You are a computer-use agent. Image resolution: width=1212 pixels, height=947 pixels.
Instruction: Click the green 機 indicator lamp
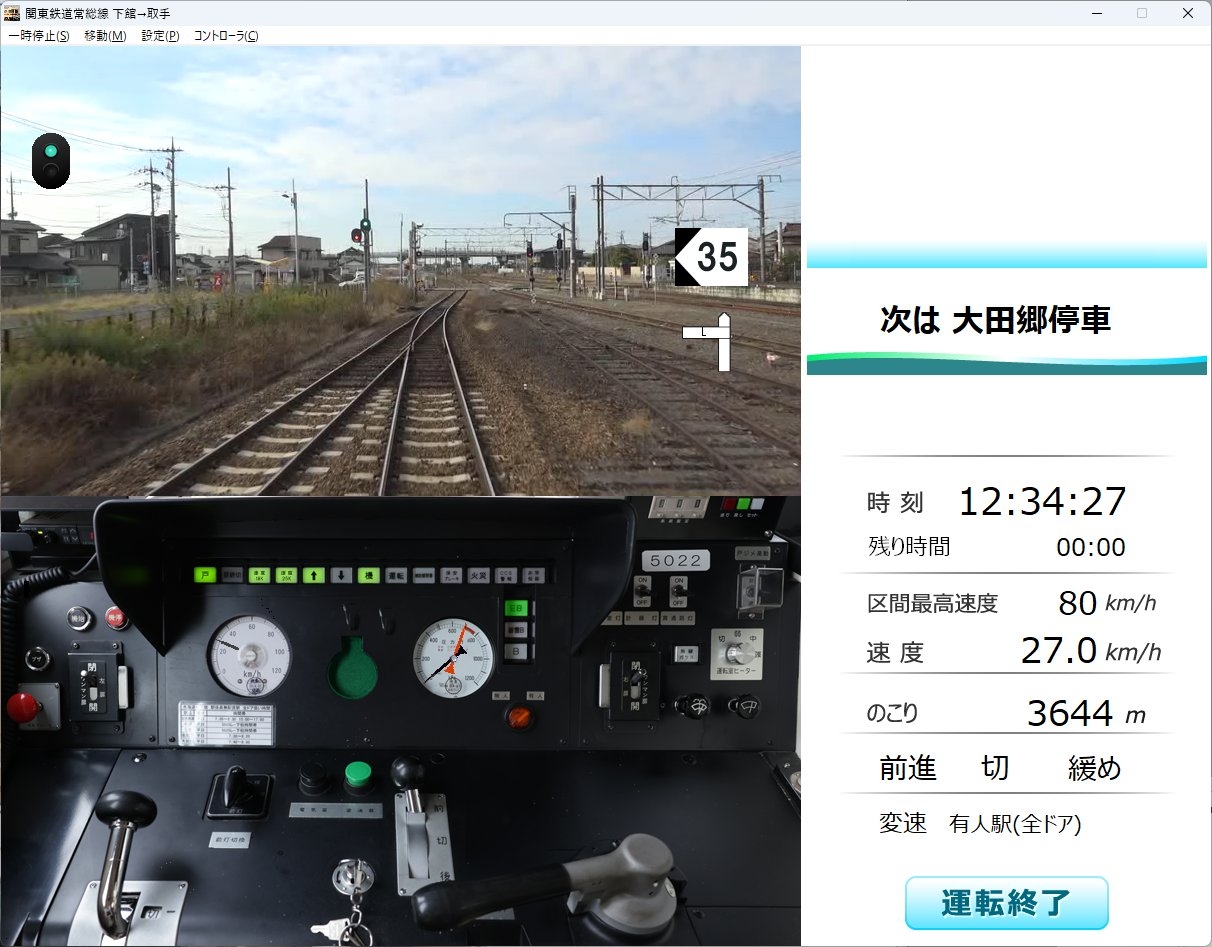(368, 575)
